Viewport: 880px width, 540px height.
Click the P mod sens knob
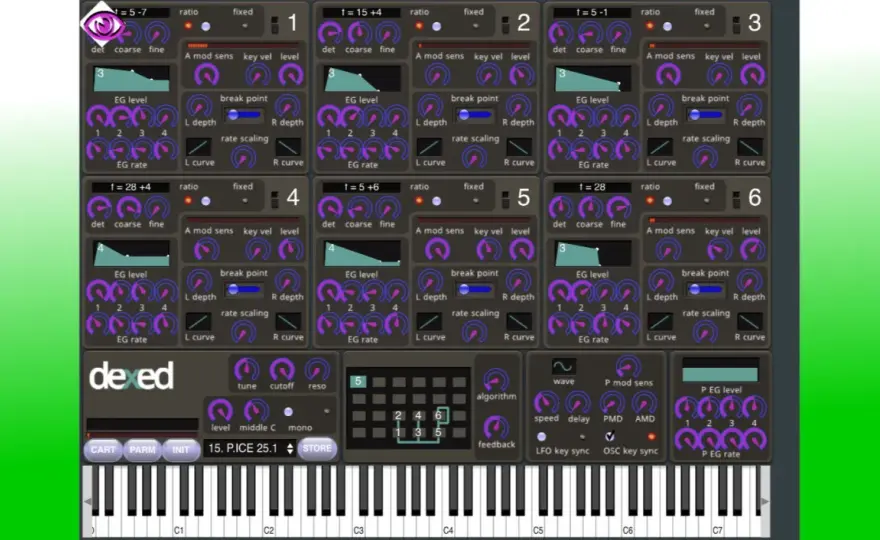pos(628,368)
